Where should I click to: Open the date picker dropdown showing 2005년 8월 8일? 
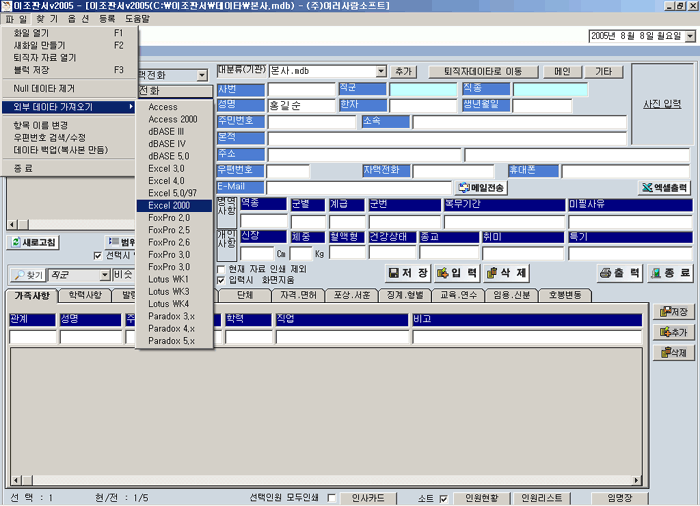click(x=689, y=36)
